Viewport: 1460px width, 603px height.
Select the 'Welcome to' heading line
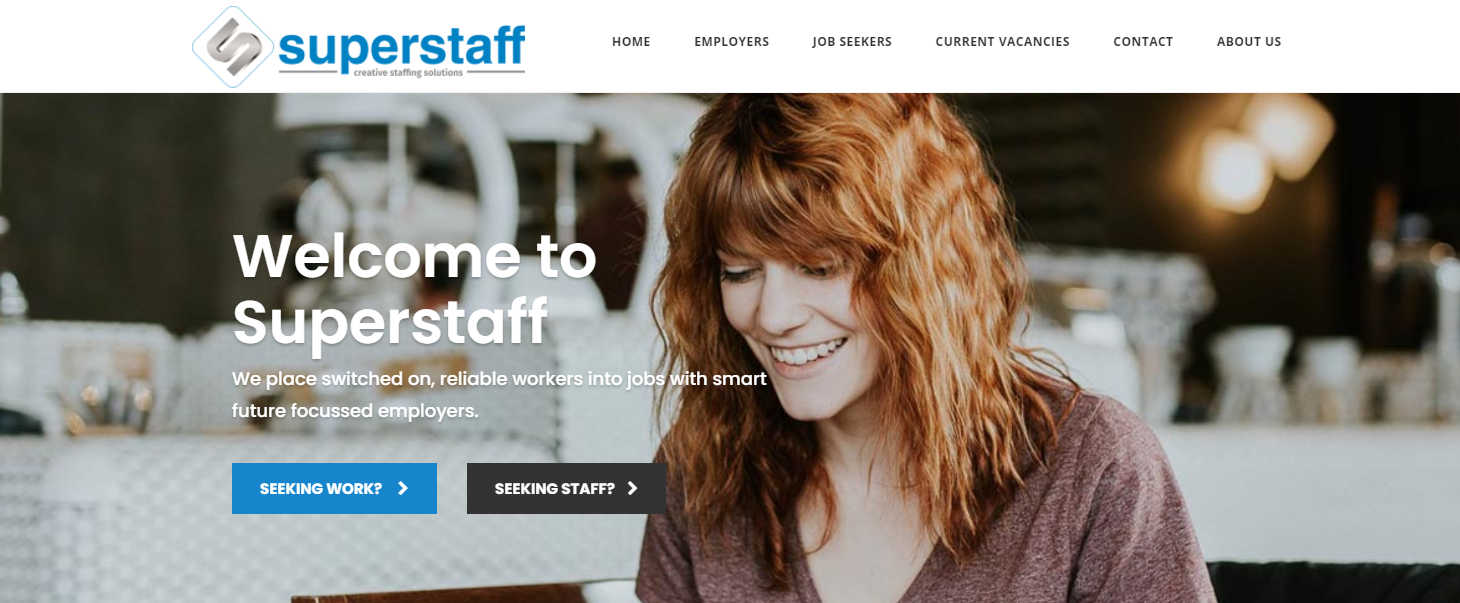pyautogui.click(x=414, y=256)
